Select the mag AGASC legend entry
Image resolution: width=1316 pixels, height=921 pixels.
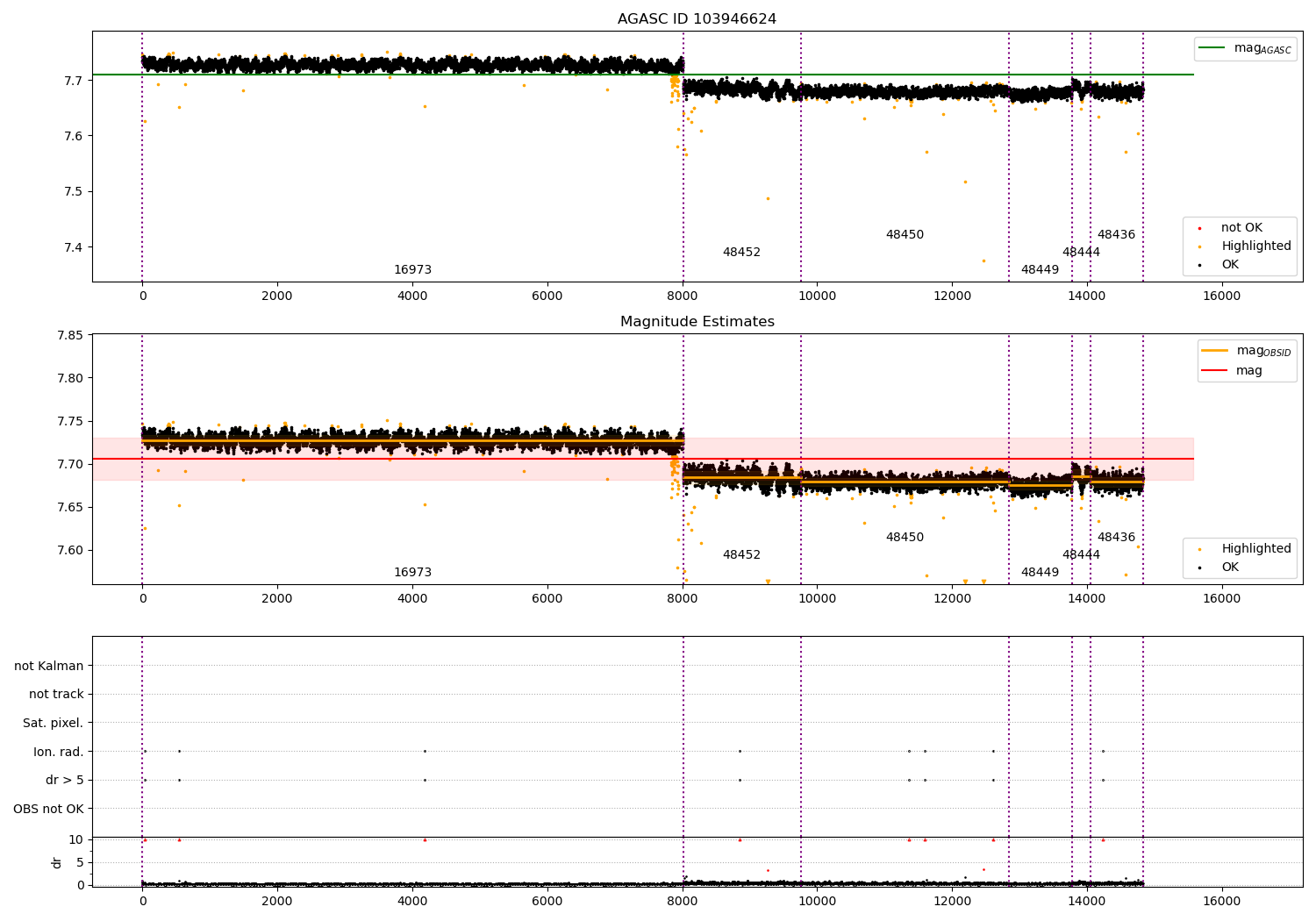click(x=1245, y=48)
